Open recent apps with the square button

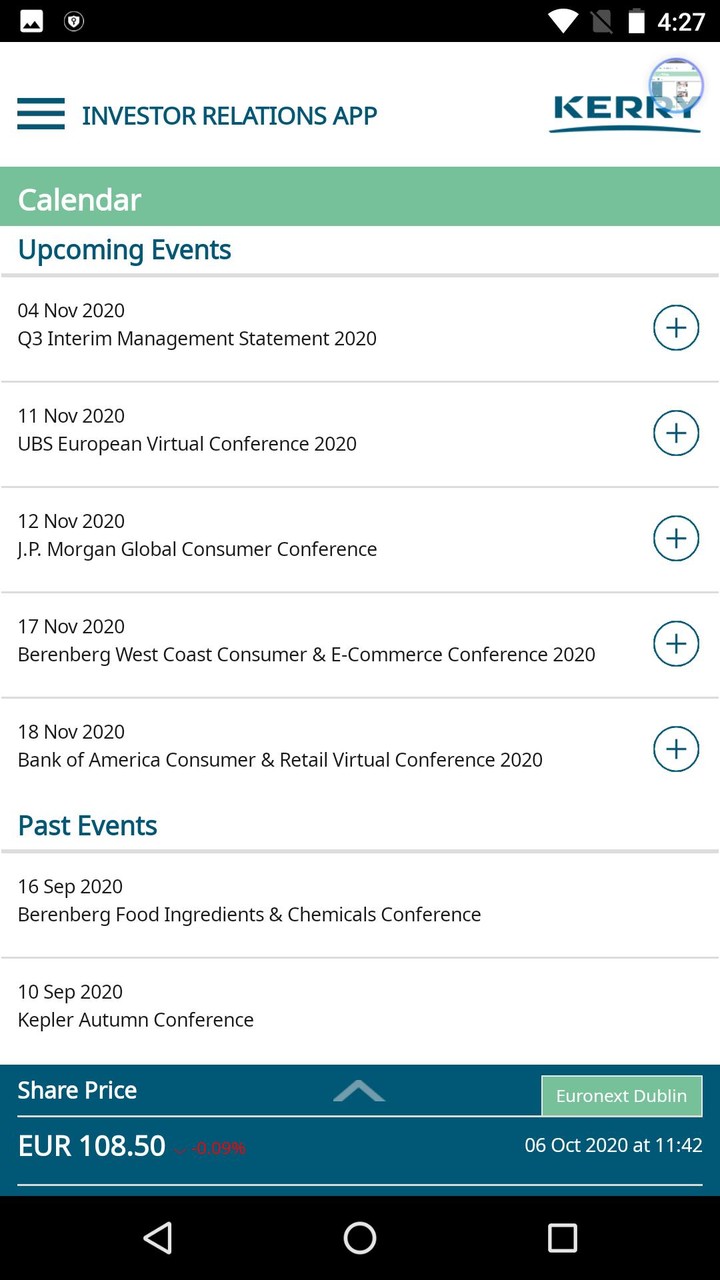pos(562,1238)
